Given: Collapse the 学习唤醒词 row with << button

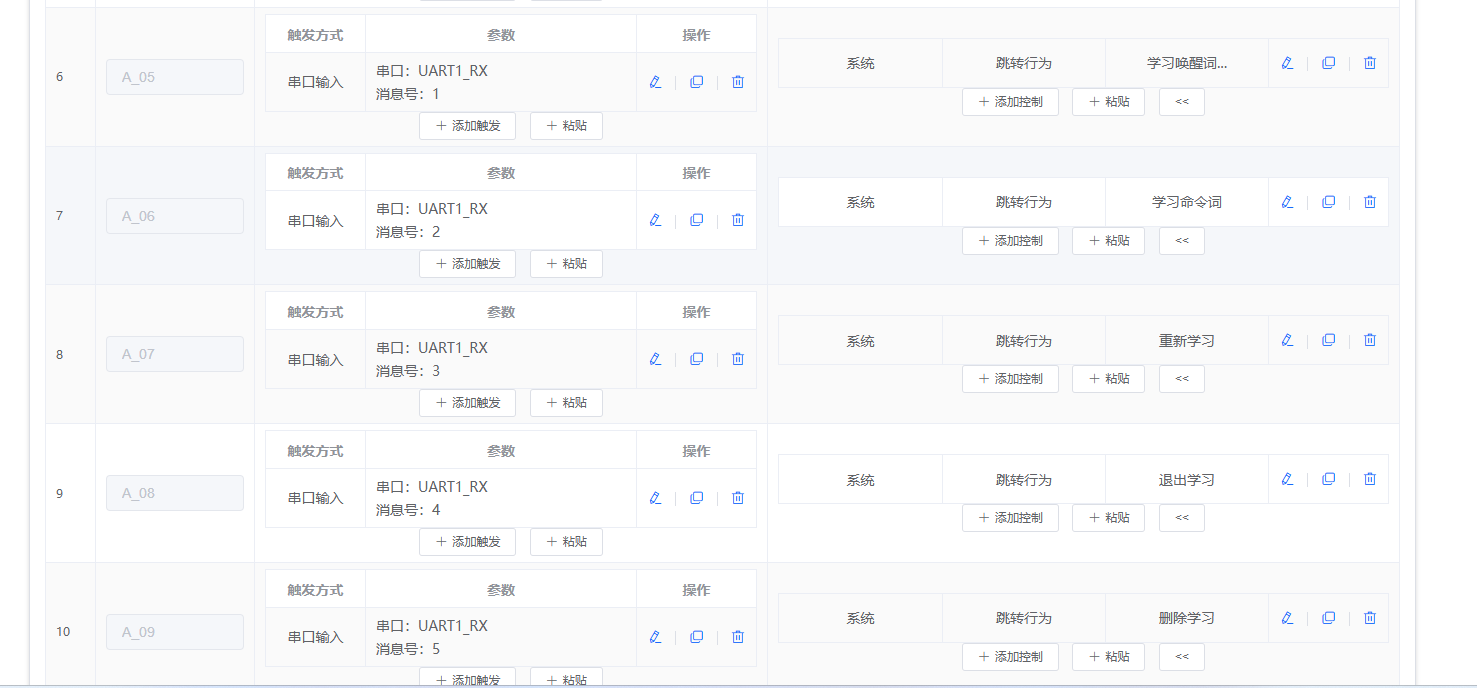Looking at the screenshot, I should tap(1181, 101).
